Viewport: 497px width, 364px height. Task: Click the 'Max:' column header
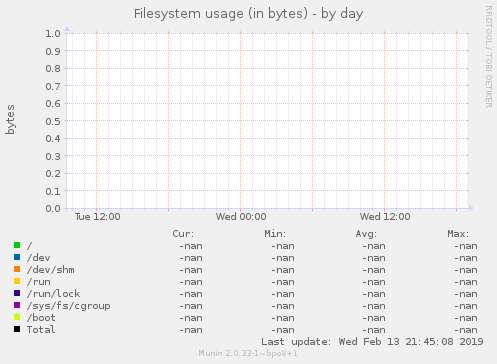click(x=458, y=234)
